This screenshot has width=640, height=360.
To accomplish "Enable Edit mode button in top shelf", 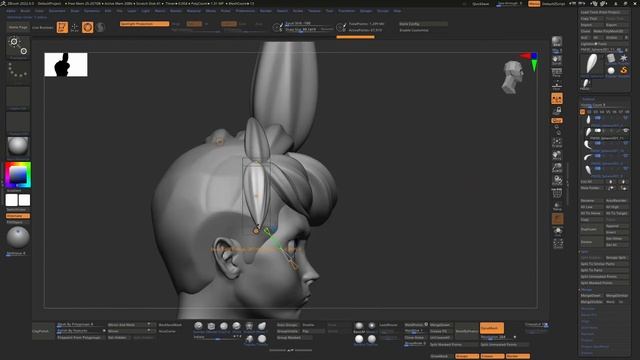I will tap(62, 27).
